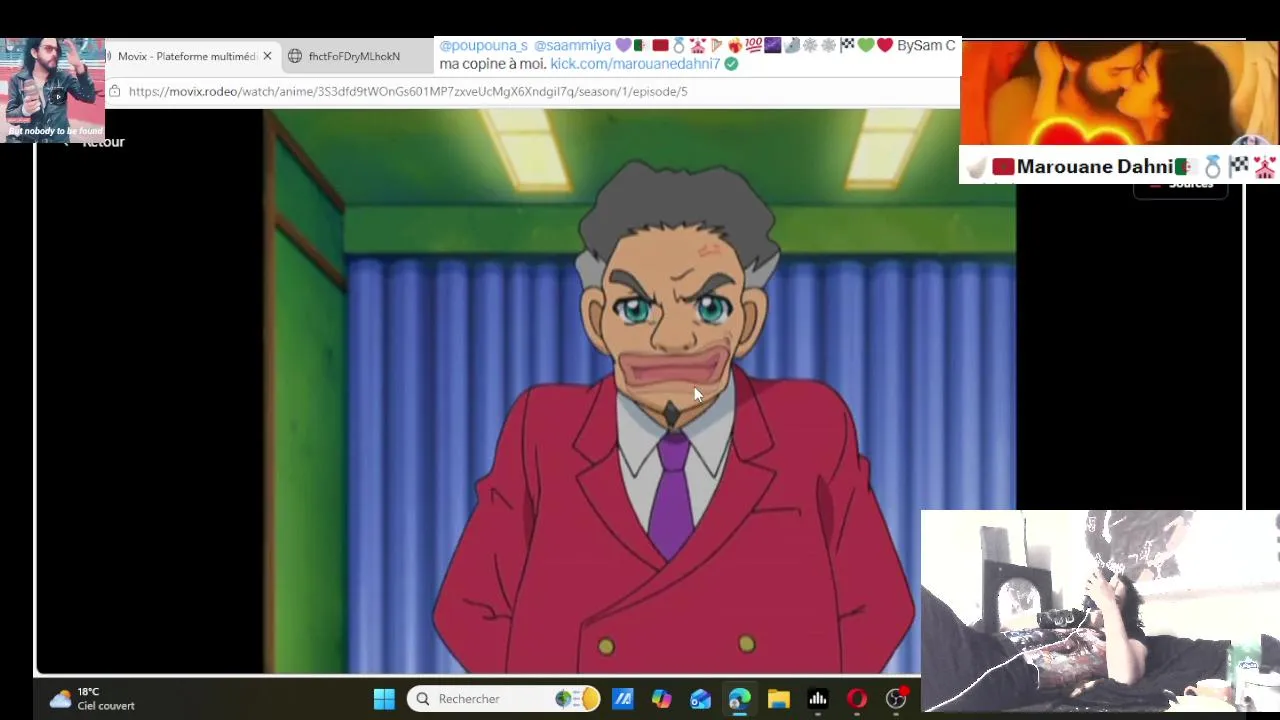The height and width of the screenshot is (720, 1280).
Task: Launch Microsoft Copilot from the taskbar
Action: (661, 699)
